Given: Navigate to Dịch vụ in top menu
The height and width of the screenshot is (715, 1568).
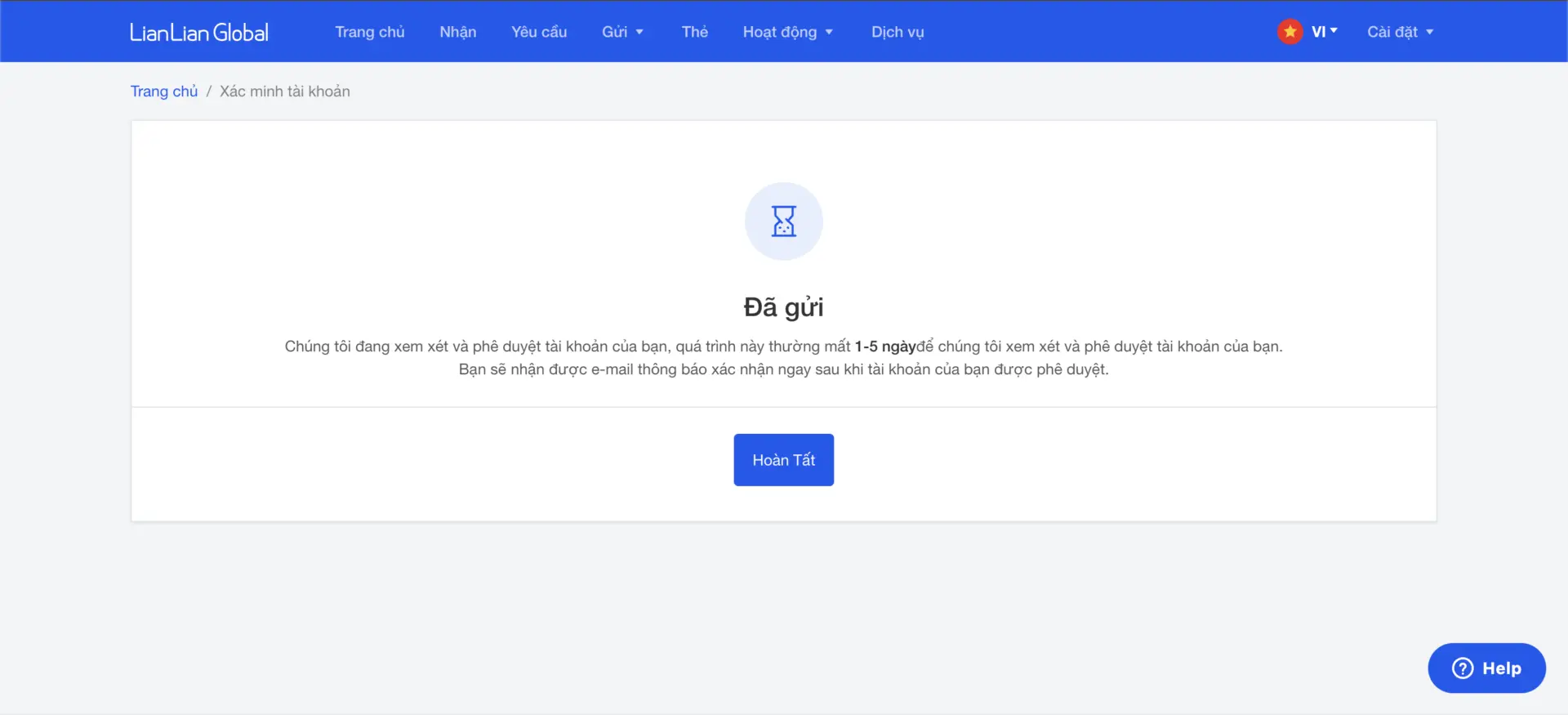Looking at the screenshot, I should pyautogui.click(x=897, y=32).
